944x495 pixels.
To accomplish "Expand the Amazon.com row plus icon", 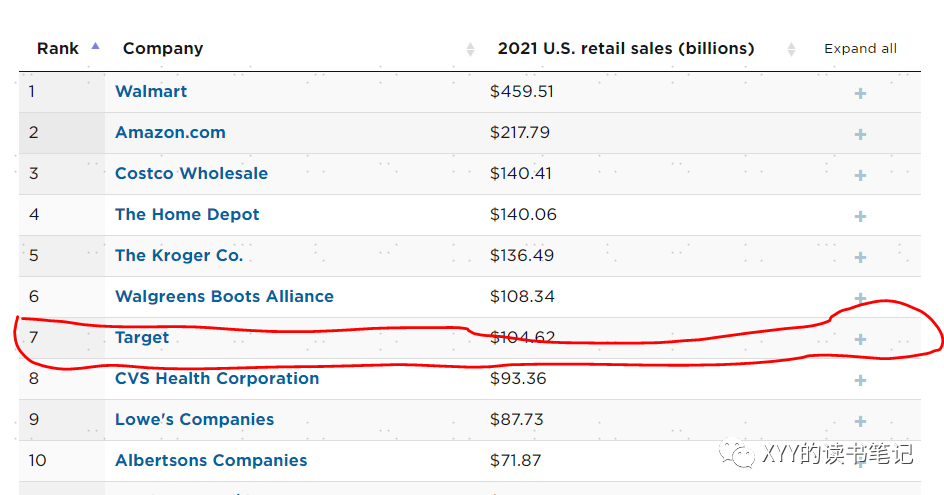I will click(x=860, y=134).
